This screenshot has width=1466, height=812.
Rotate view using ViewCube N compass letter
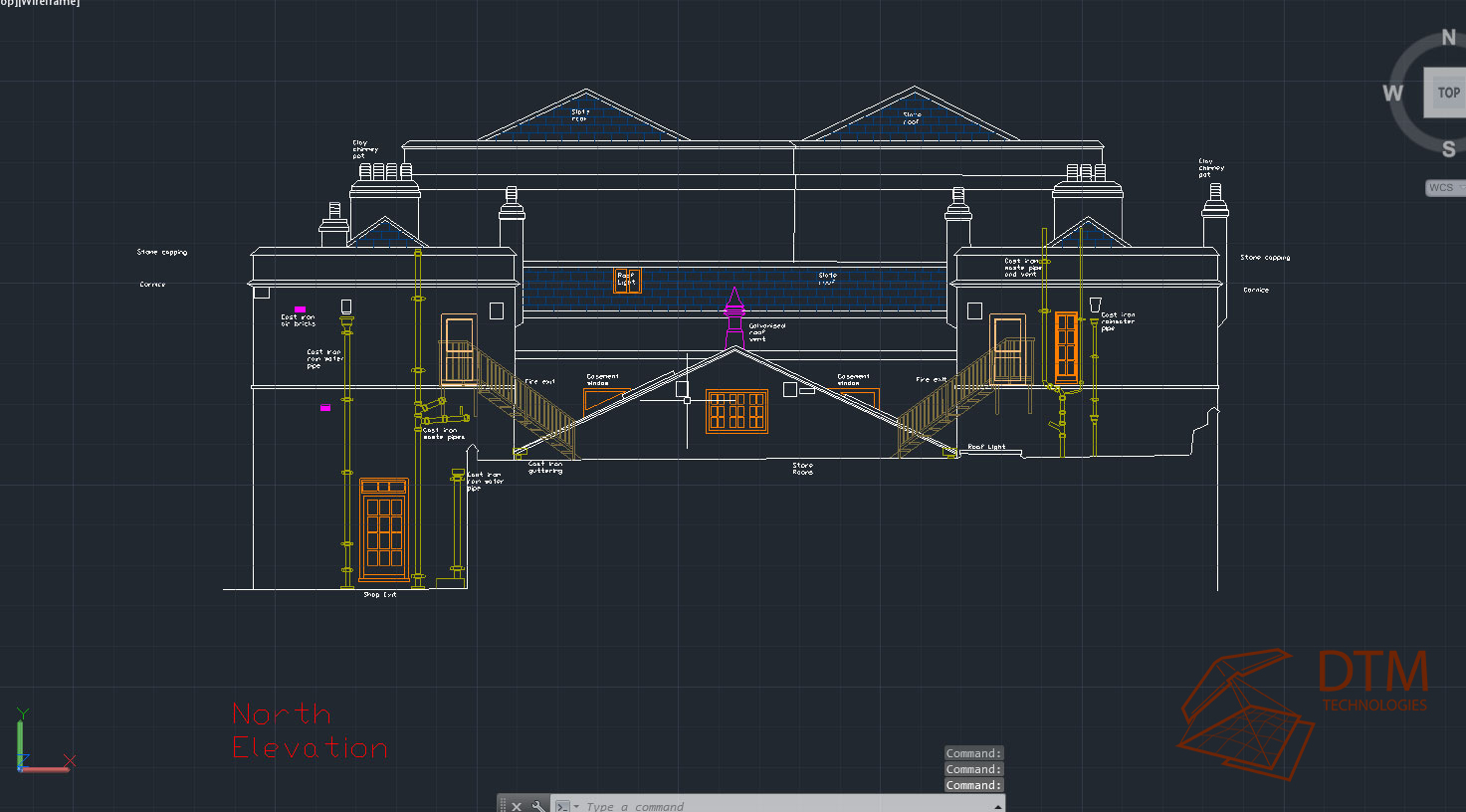tap(1448, 38)
